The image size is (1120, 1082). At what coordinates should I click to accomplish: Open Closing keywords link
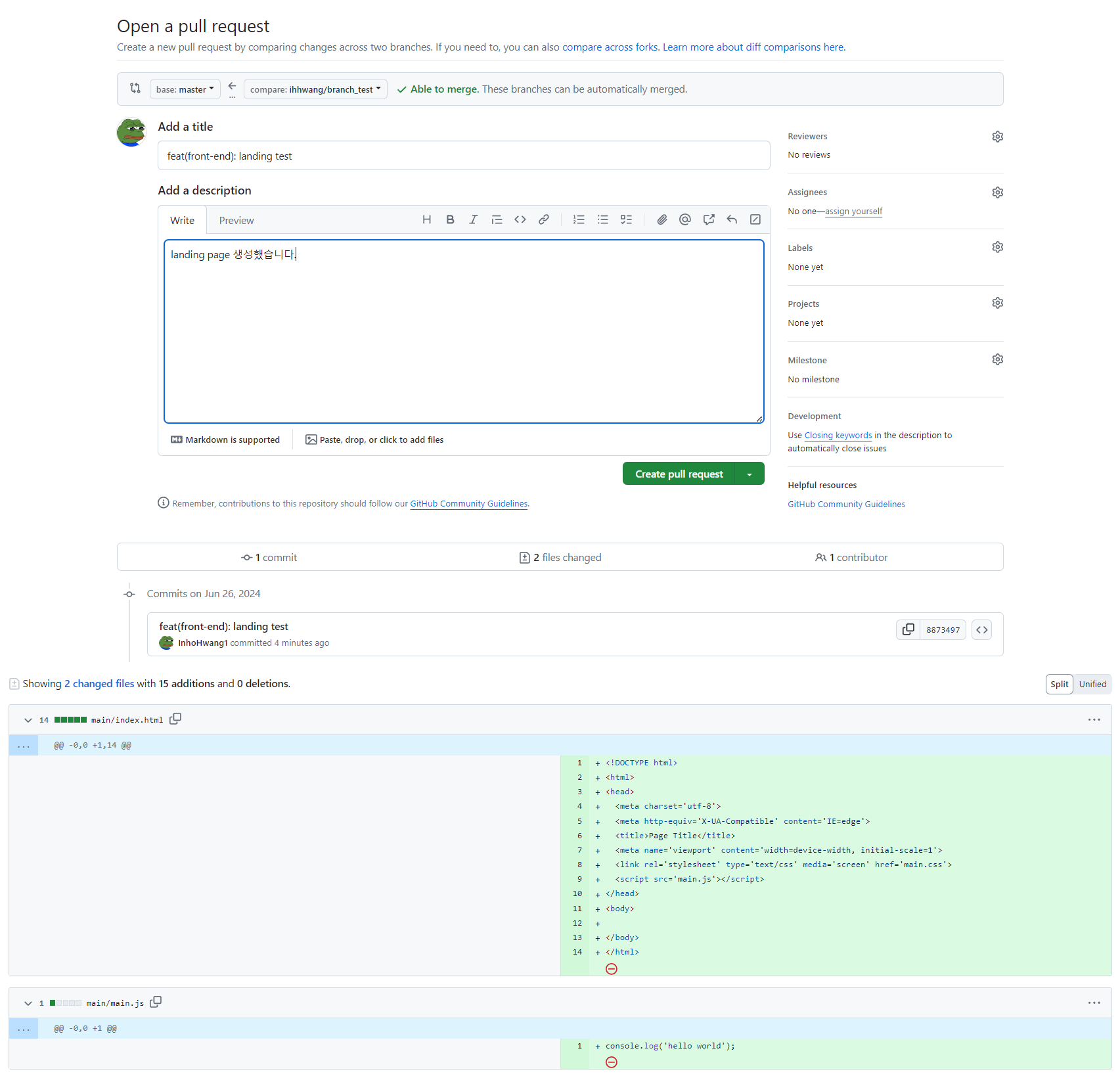tap(838, 435)
